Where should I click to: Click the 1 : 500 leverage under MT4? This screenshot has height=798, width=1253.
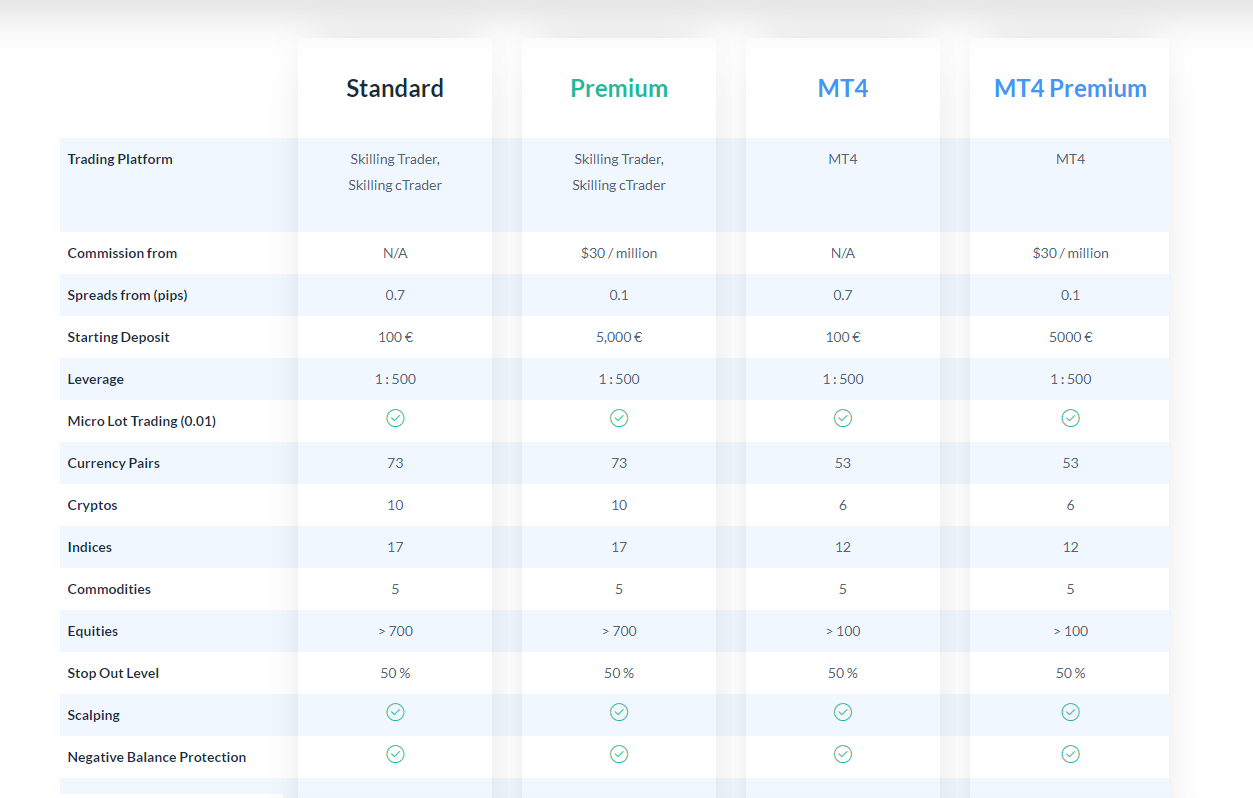843,379
